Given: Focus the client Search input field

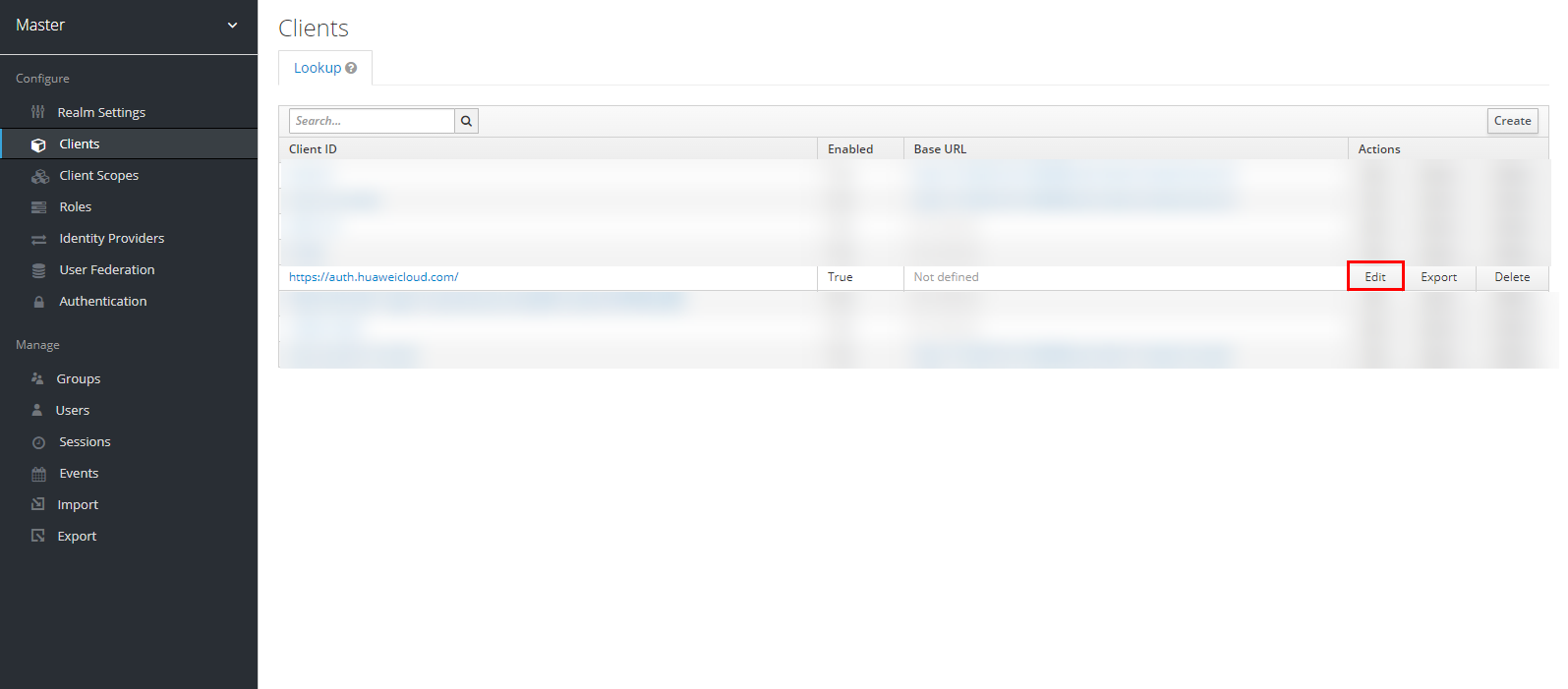Looking at the screenshot, I should [x=372, y=121].
